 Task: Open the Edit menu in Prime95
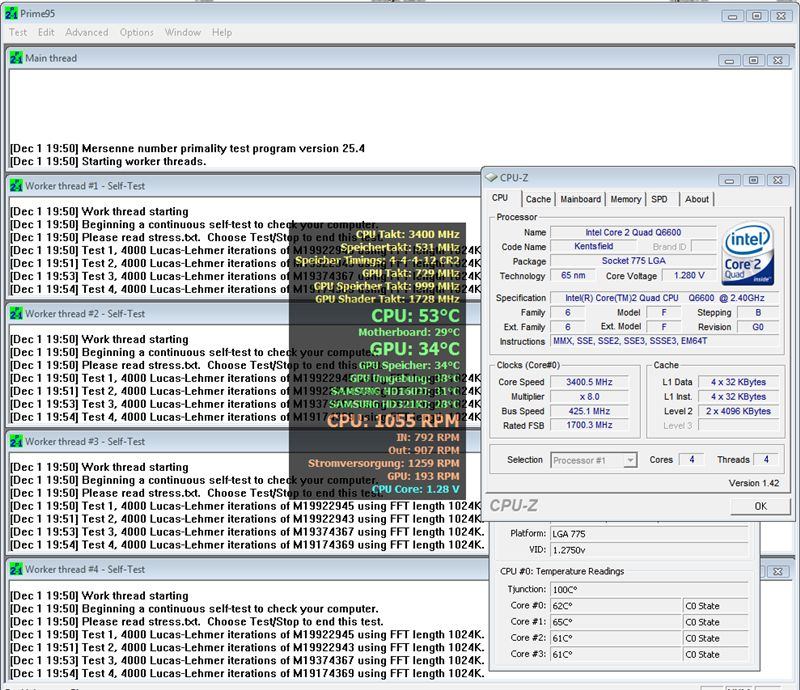pyautogui.click(x=46, y=32)
